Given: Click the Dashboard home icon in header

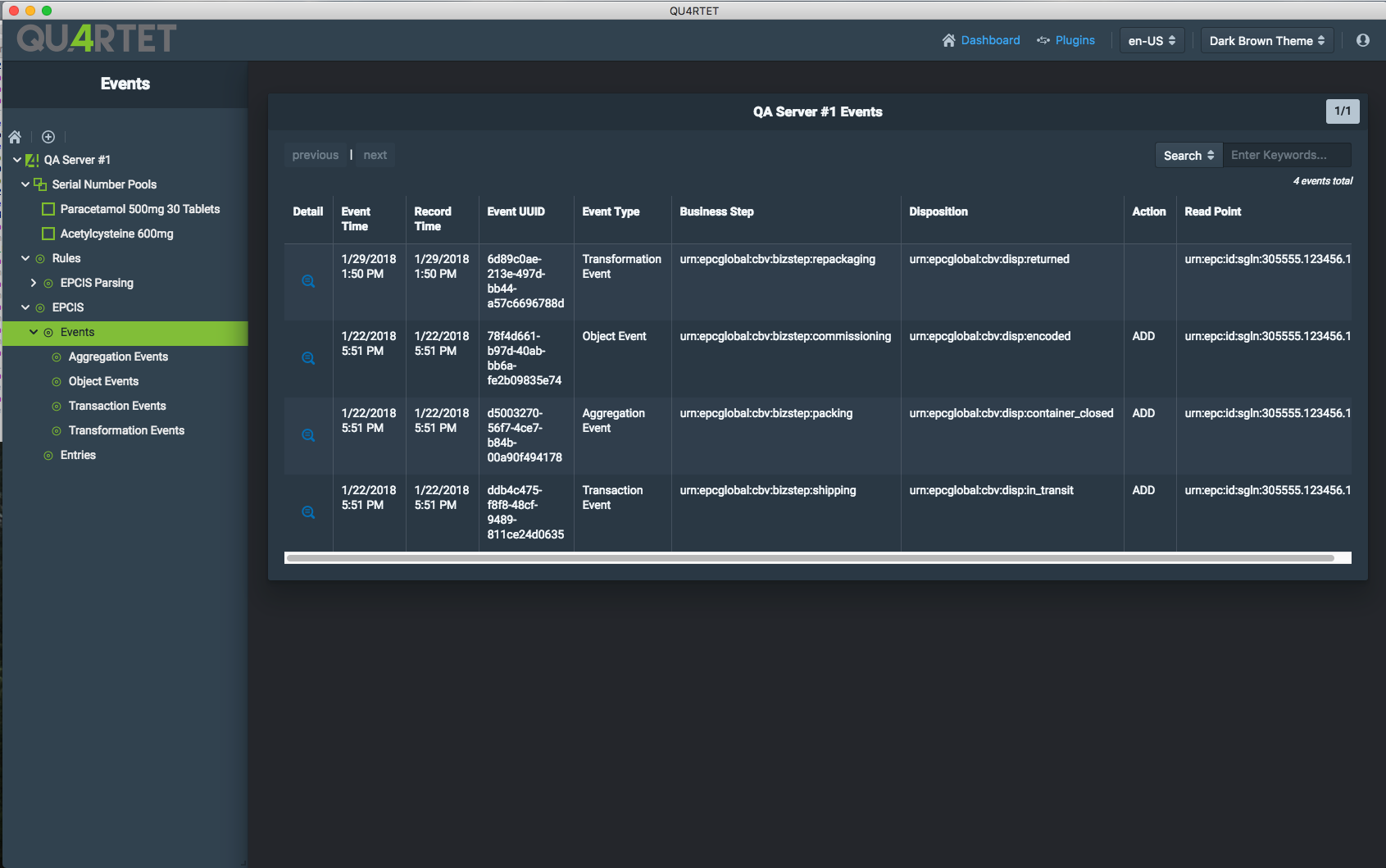Looking at the screenshot, I should [x=948, y=40].
